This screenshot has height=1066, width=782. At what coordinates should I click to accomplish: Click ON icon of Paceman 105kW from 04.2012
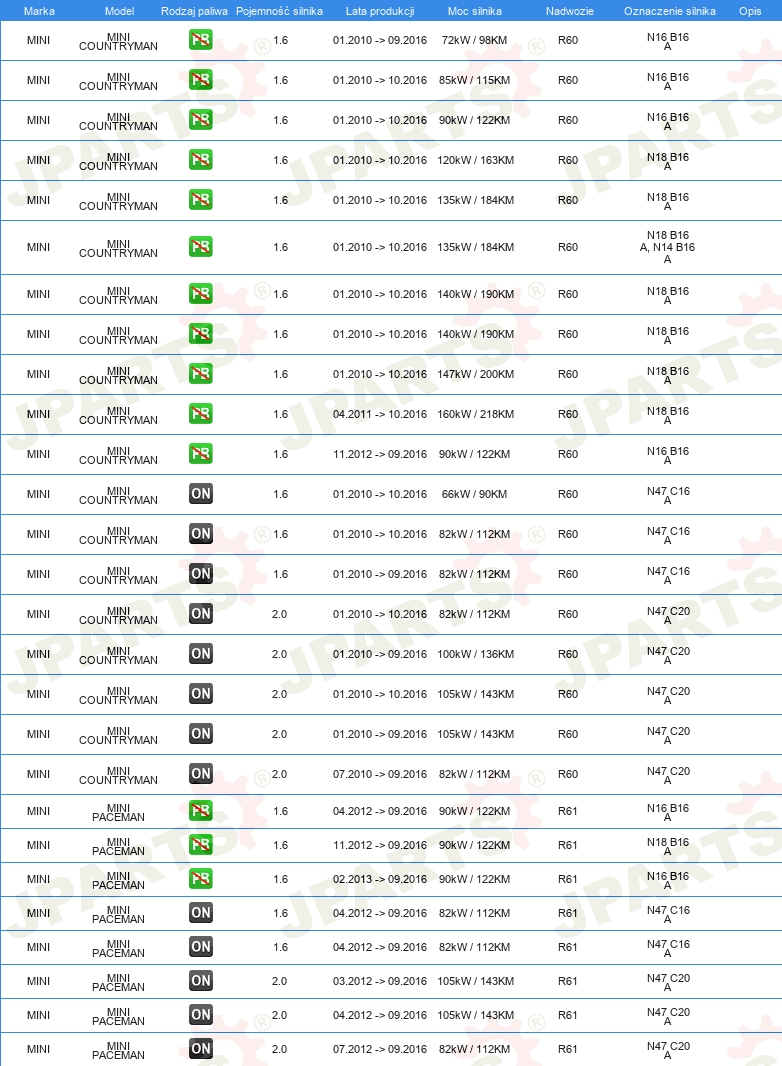click(x=201, y=1015)
